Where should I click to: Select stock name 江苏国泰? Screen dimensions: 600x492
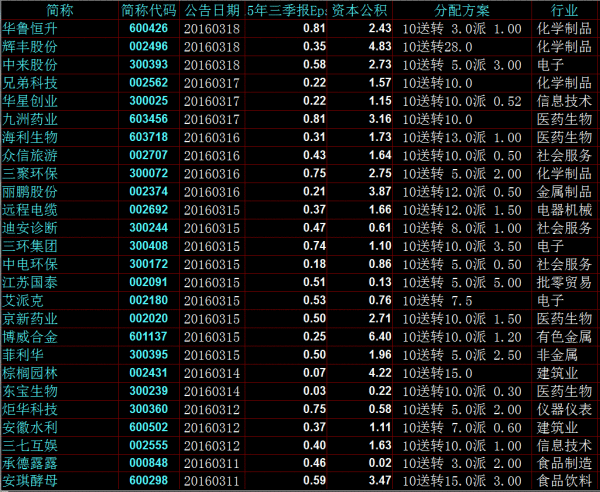(30, 282)
